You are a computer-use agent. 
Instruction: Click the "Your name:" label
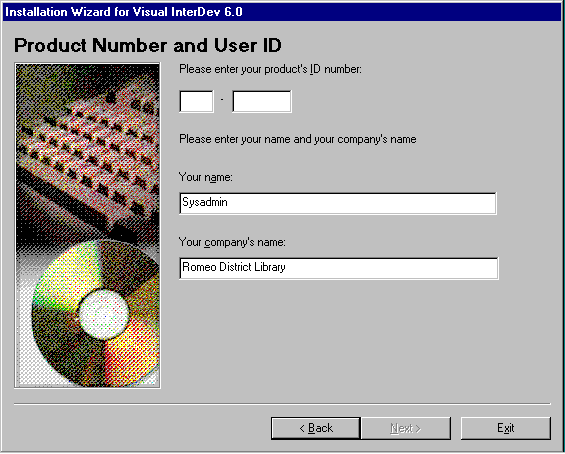206,177
